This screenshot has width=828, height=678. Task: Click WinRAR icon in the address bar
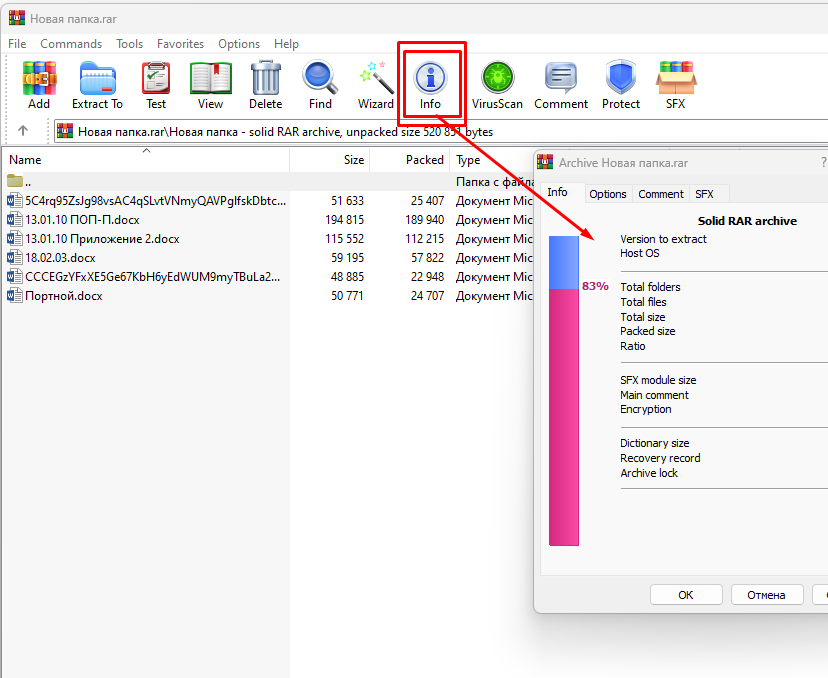(x=65, y=131)
